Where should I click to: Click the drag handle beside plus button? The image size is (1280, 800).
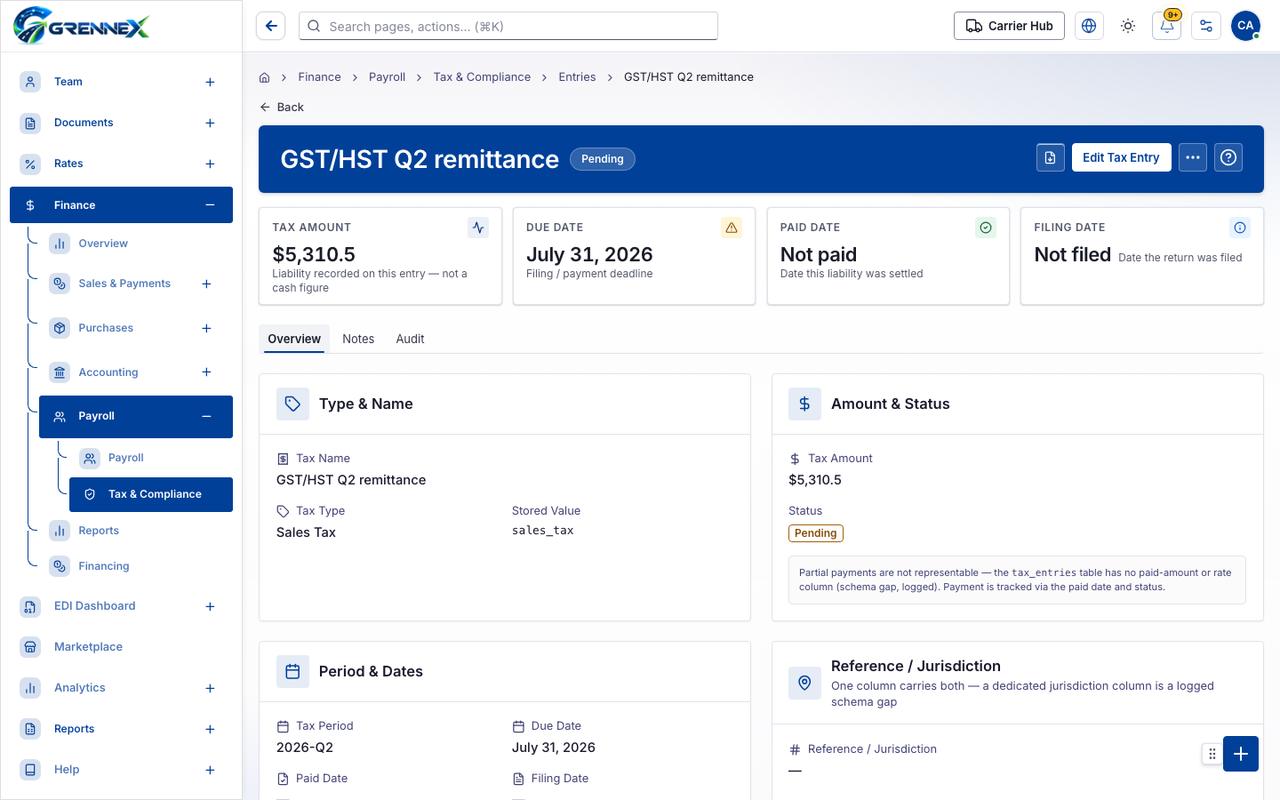tap(1212, 754)
